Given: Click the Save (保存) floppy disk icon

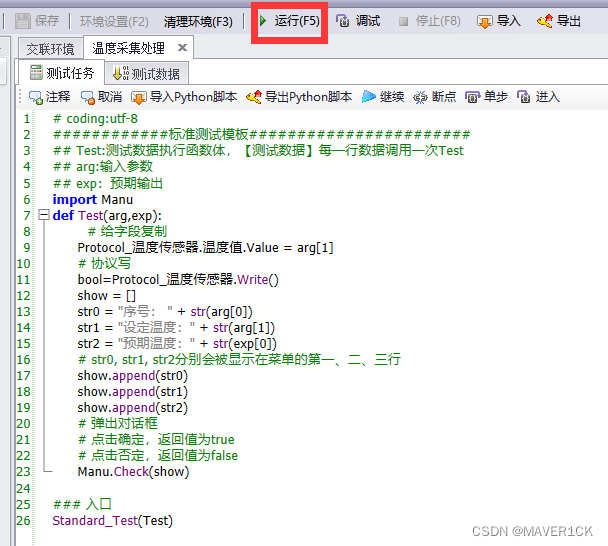Looking at the screenshot, I should (x=22, y=21).
